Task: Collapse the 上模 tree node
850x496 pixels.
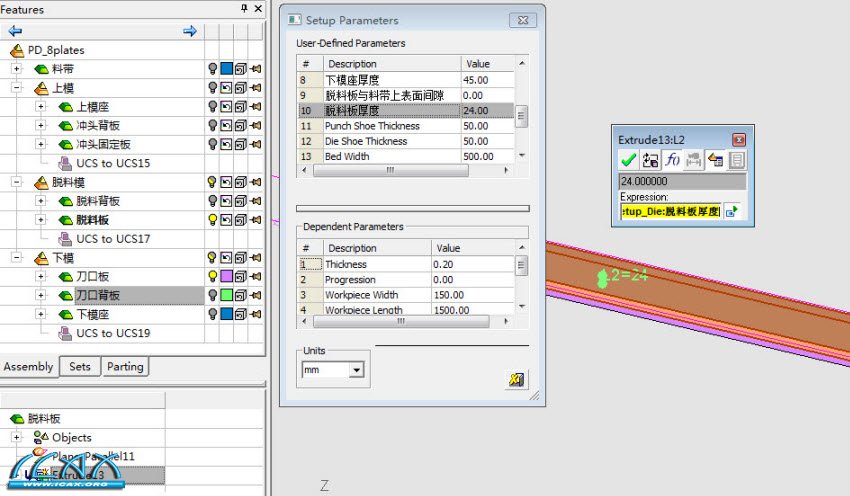Action: (17, 88)
